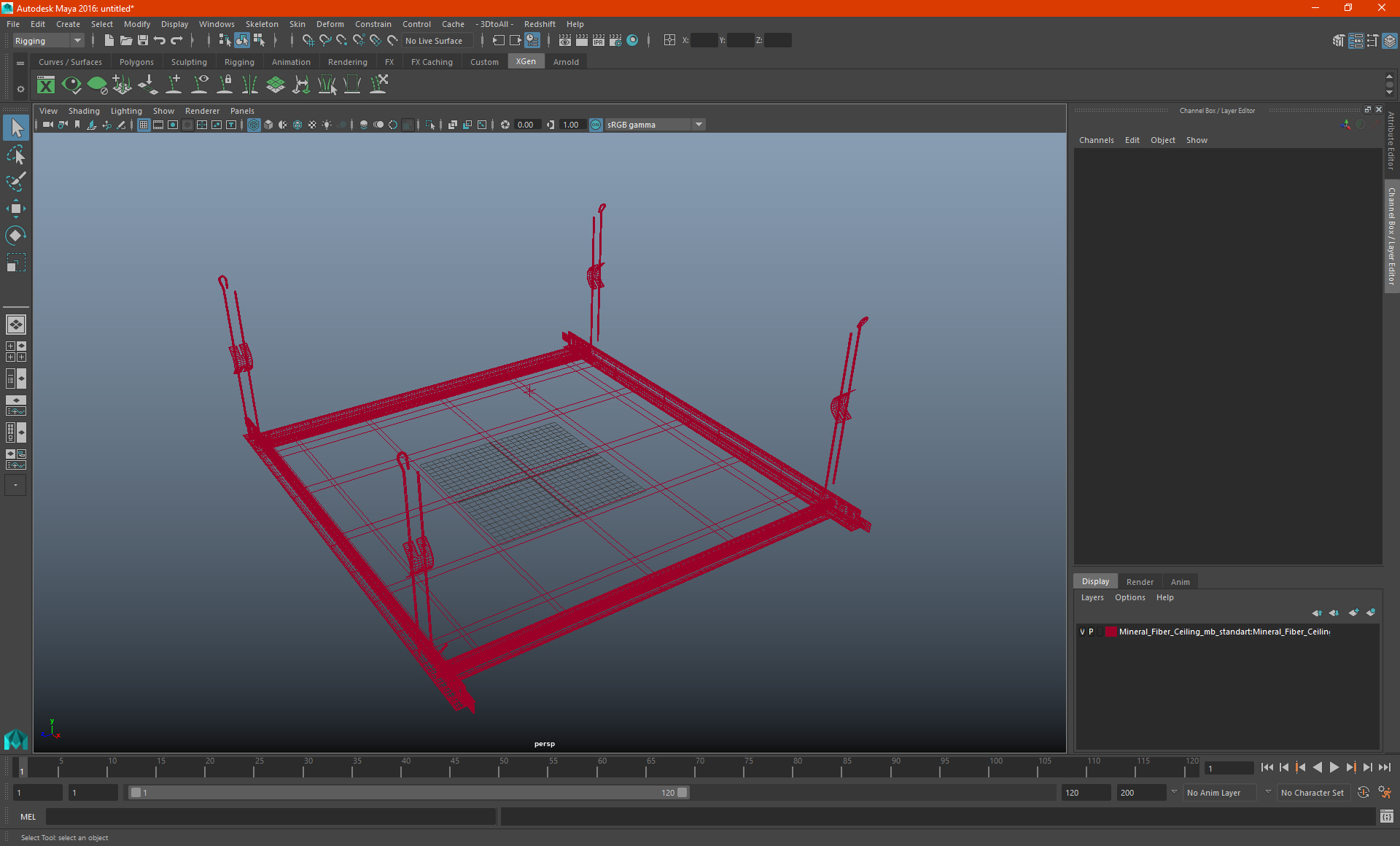
Task: Toggle the layer visibility V box
Action: 1082,632
